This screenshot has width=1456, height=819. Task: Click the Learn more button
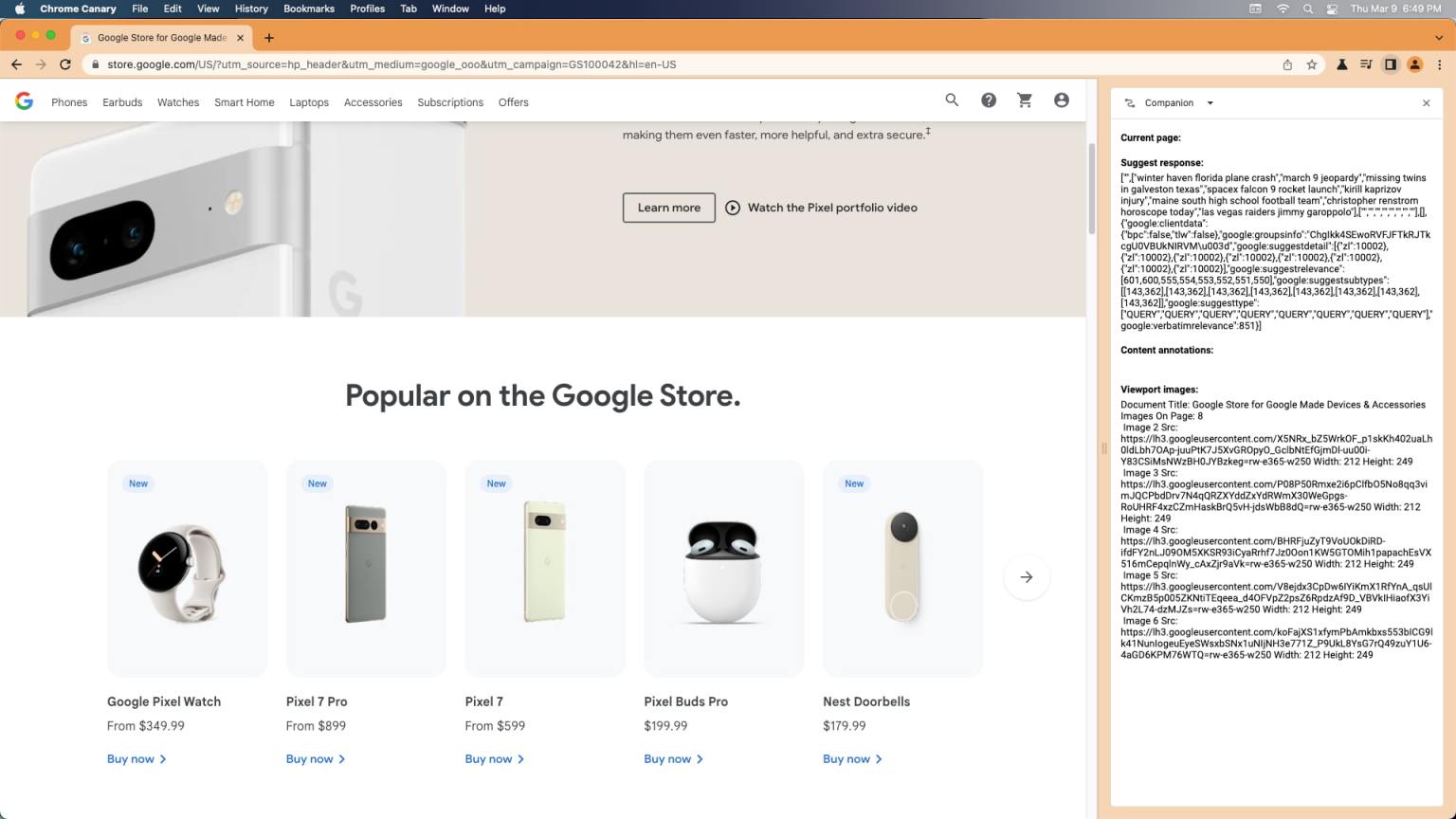click(x=668, y=208)
